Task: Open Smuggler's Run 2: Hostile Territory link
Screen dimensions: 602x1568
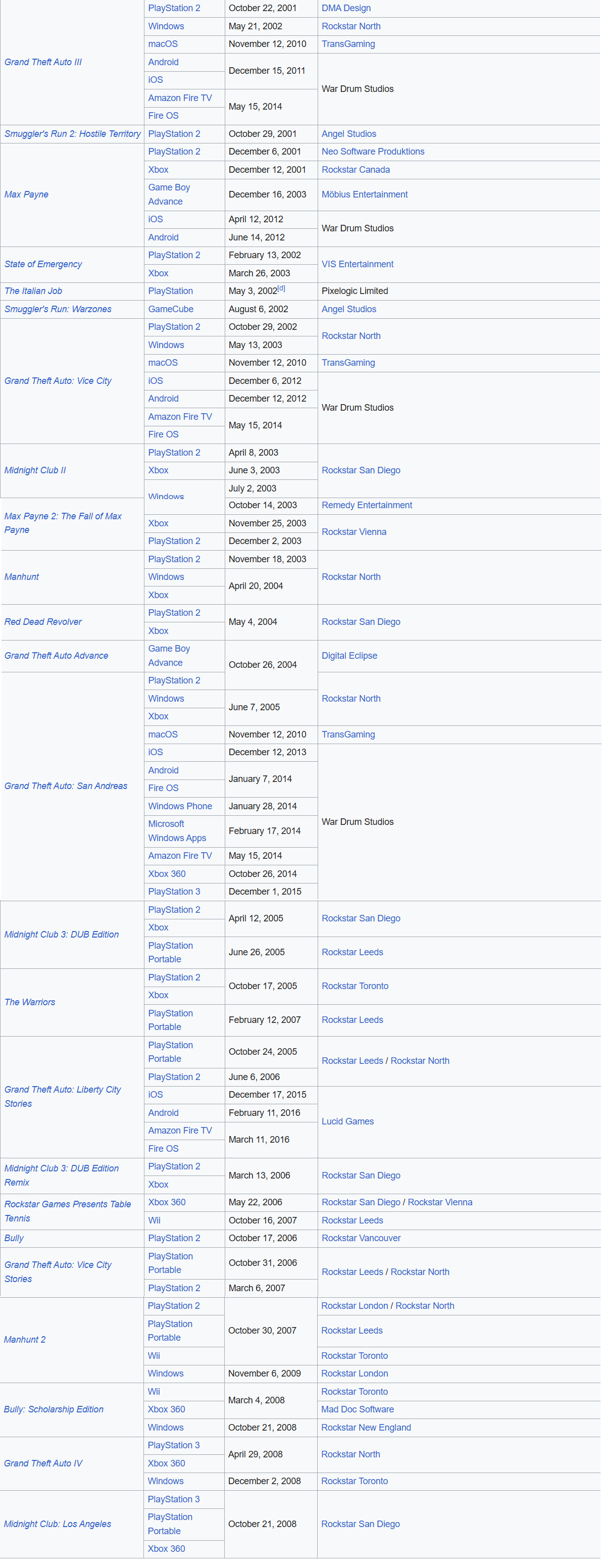Action: click(72, 134)
